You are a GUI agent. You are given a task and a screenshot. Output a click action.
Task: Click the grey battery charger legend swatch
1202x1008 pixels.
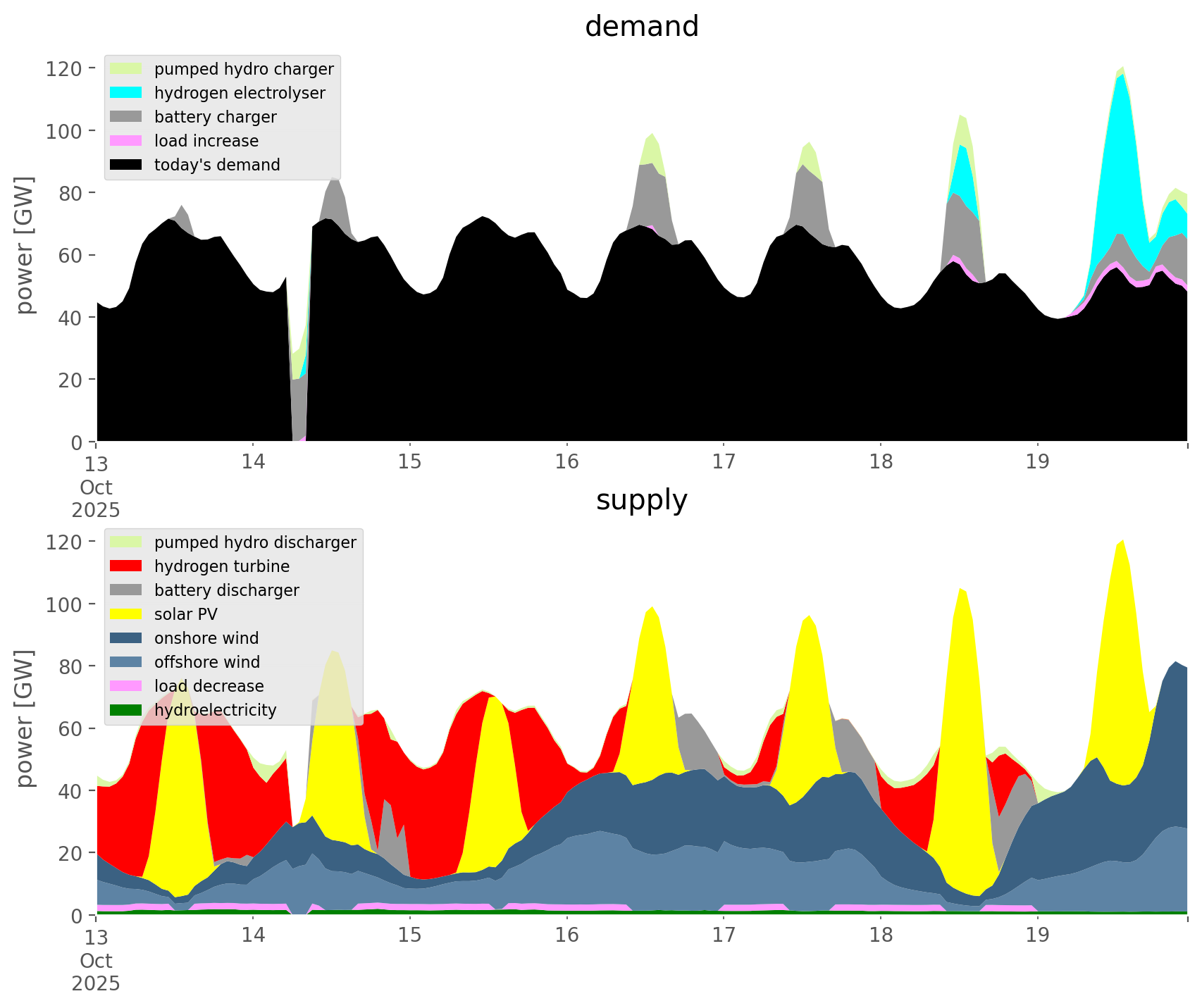click(x=125, y=117)
